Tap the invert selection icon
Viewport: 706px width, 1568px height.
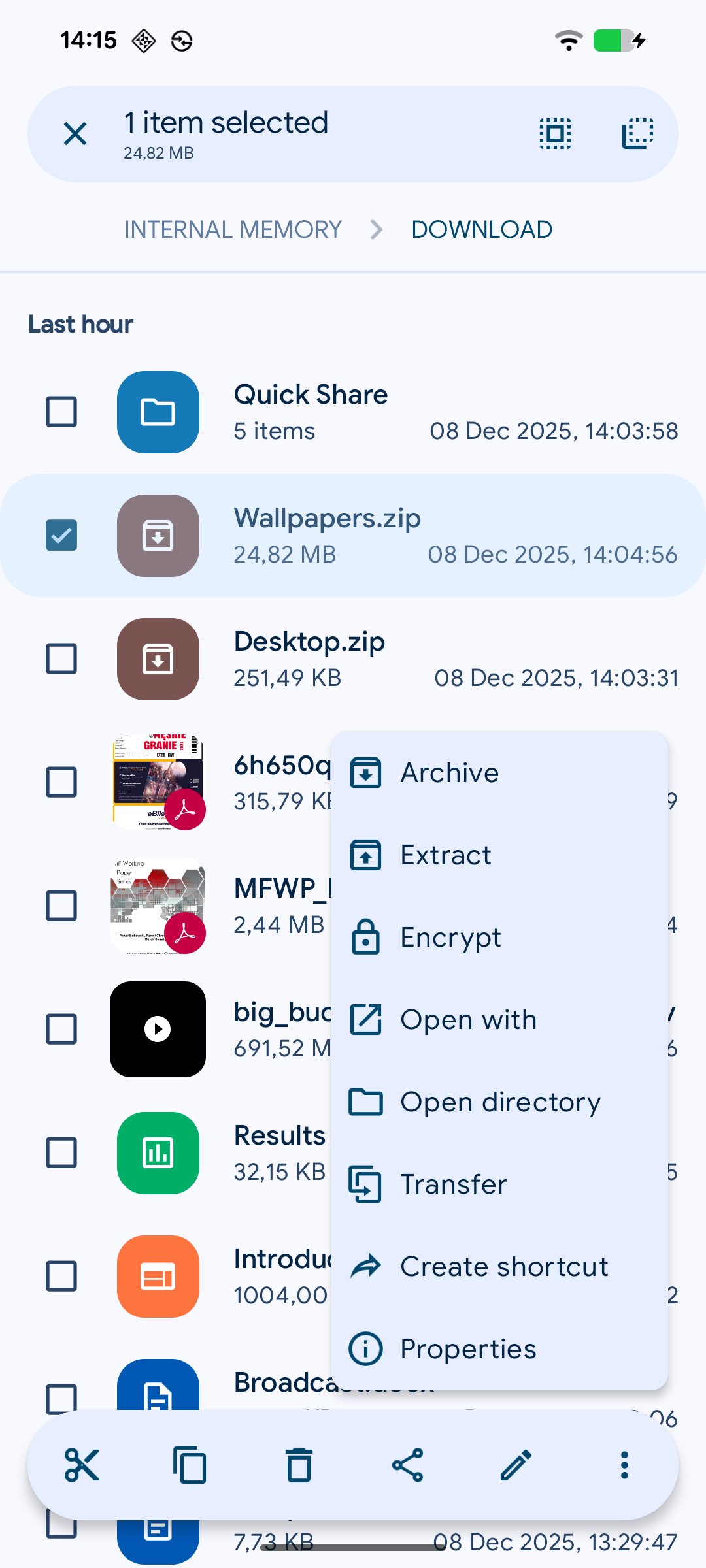click(637, 134)
